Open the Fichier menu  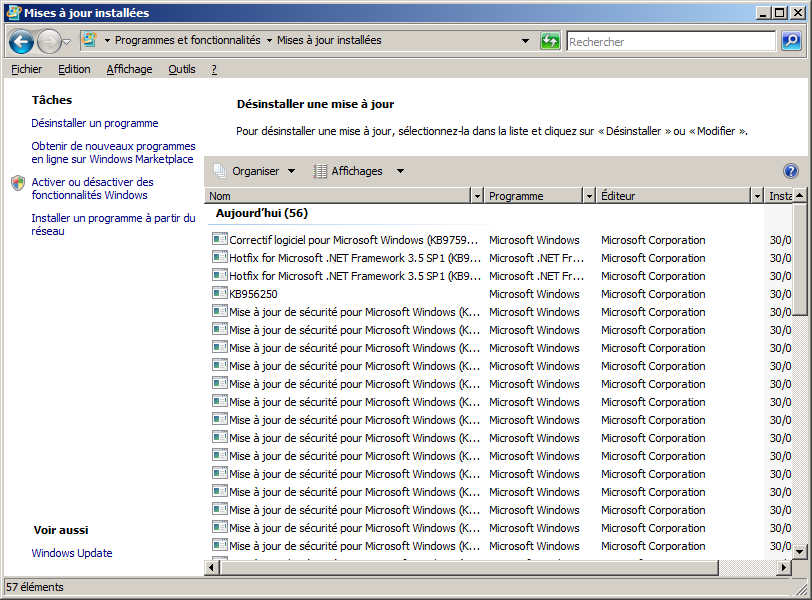coord(27,69)
